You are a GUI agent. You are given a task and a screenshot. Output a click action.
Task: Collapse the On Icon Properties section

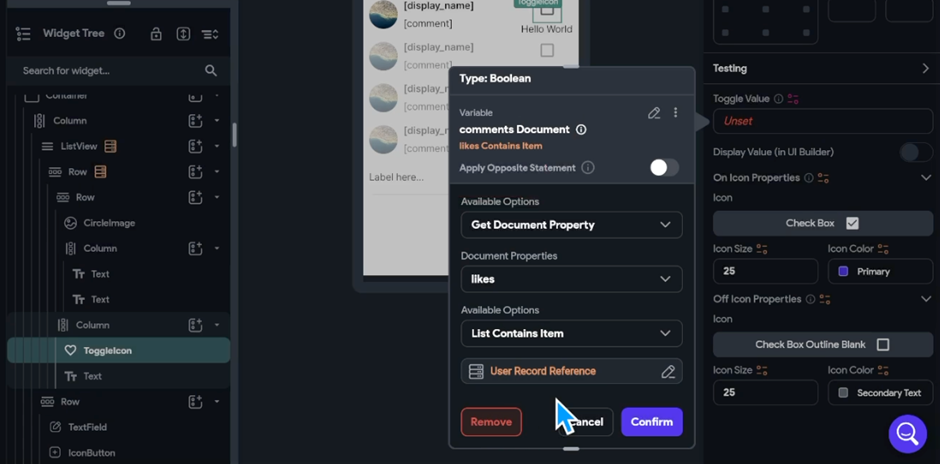[x=926, y=178]
